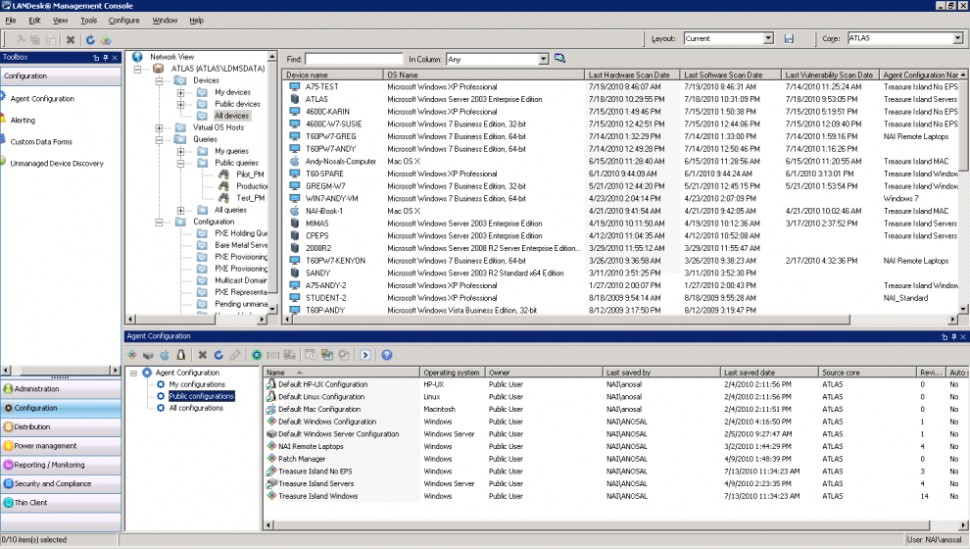970x549 pixels.
Task: Select T60PW7-GREG device row
Action: point(622,137)
